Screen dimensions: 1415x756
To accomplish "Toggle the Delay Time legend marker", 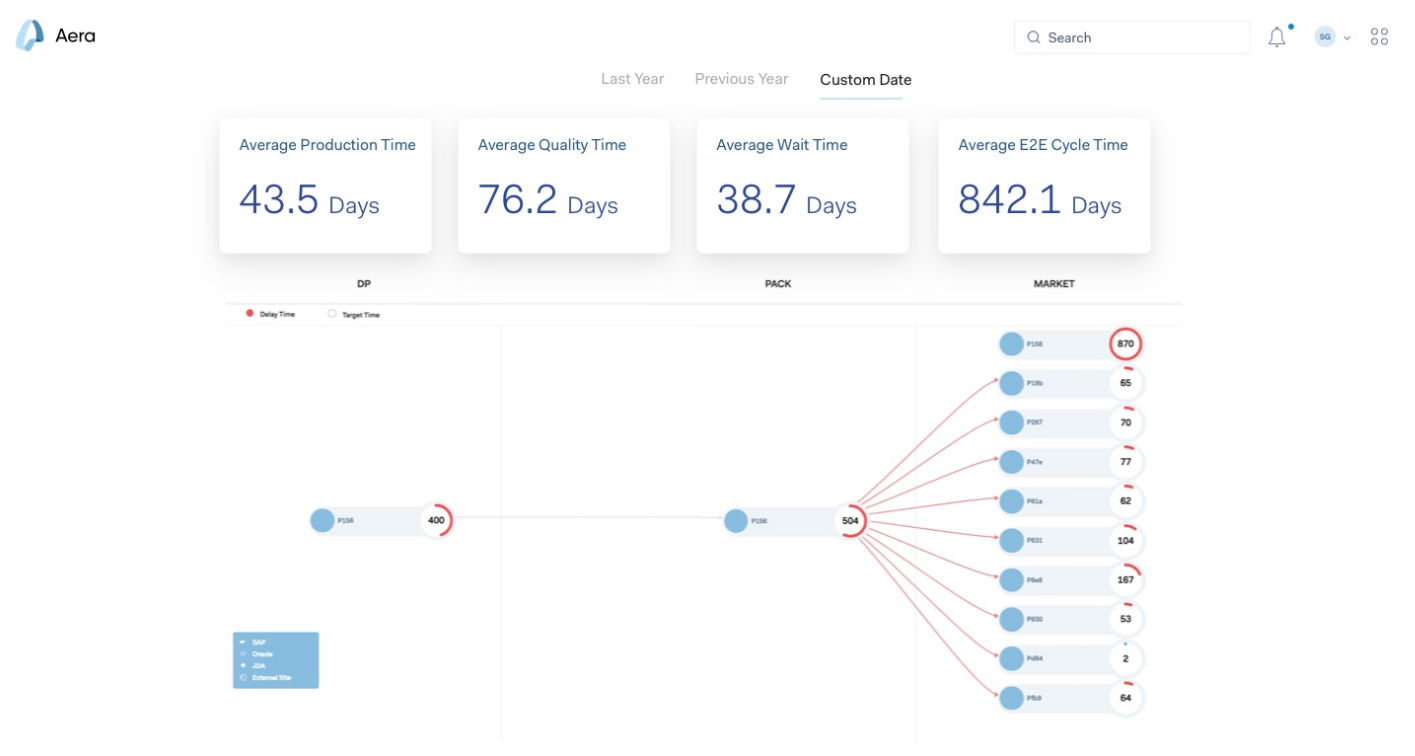I will point(250,314).
